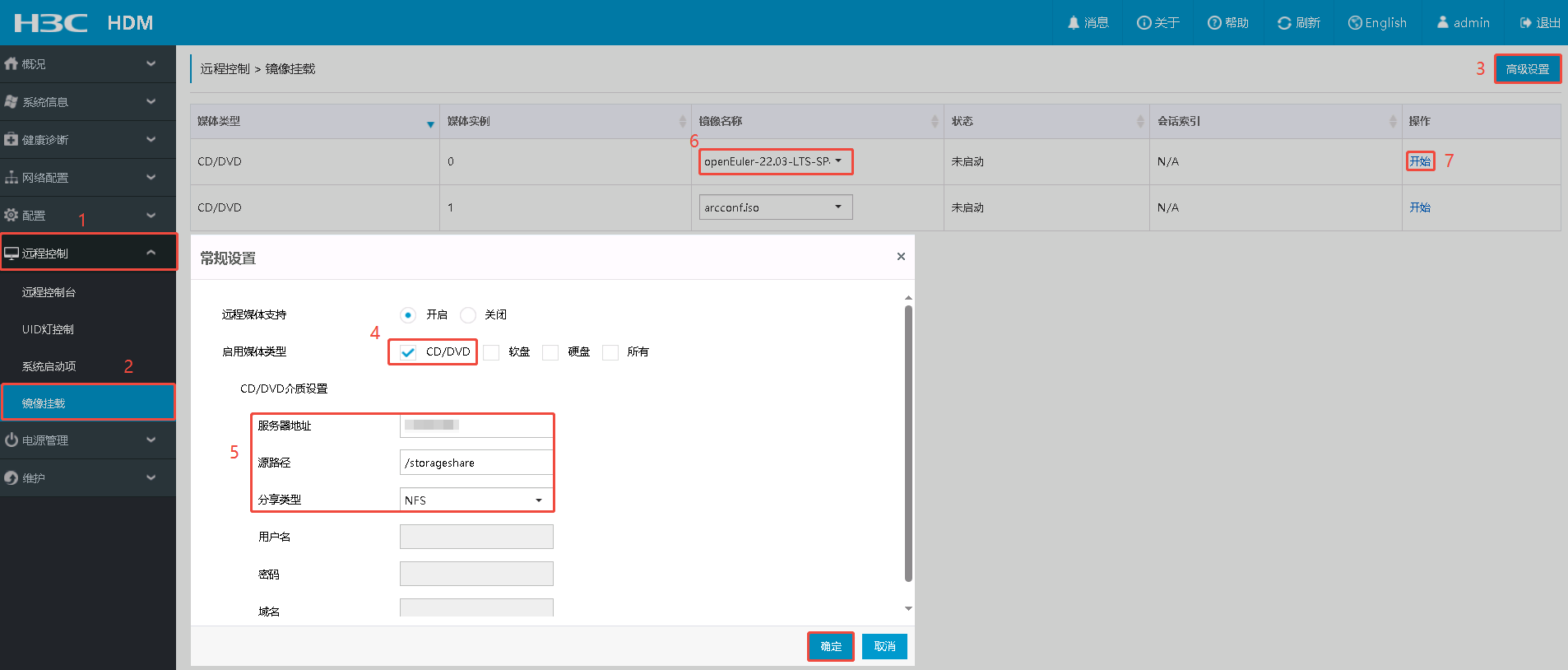Click the 远程控制 monitor icon
The image size is (1568, 670).
click(x=11, y=254)
